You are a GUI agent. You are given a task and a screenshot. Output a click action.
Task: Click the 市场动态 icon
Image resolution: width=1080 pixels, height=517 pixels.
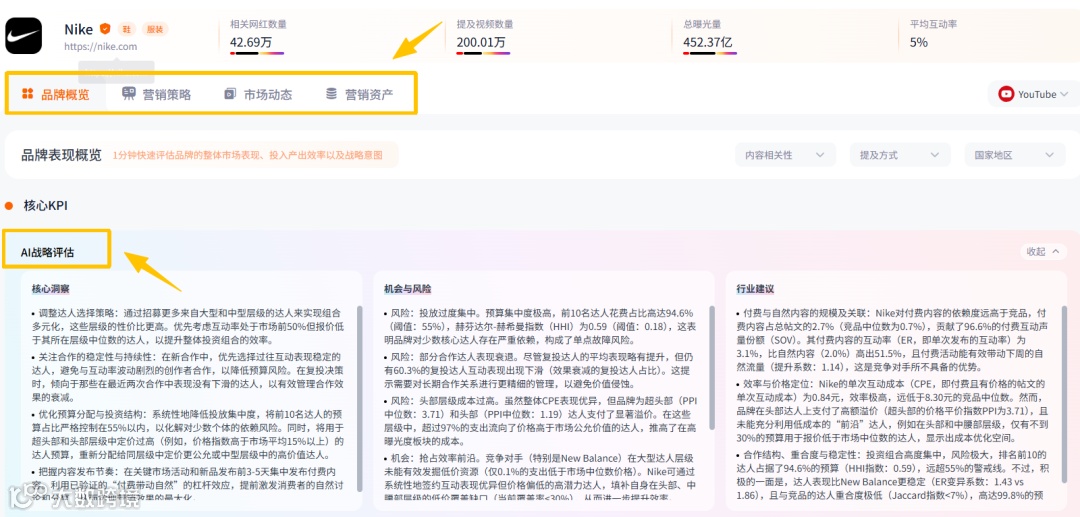(x=230, y=94)
